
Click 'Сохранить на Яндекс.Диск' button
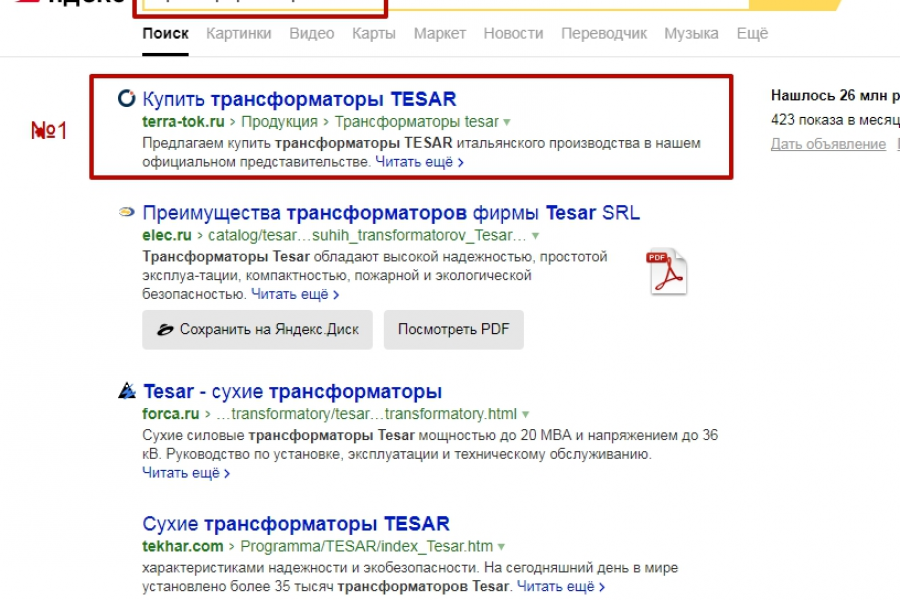(x=257, y=330)
